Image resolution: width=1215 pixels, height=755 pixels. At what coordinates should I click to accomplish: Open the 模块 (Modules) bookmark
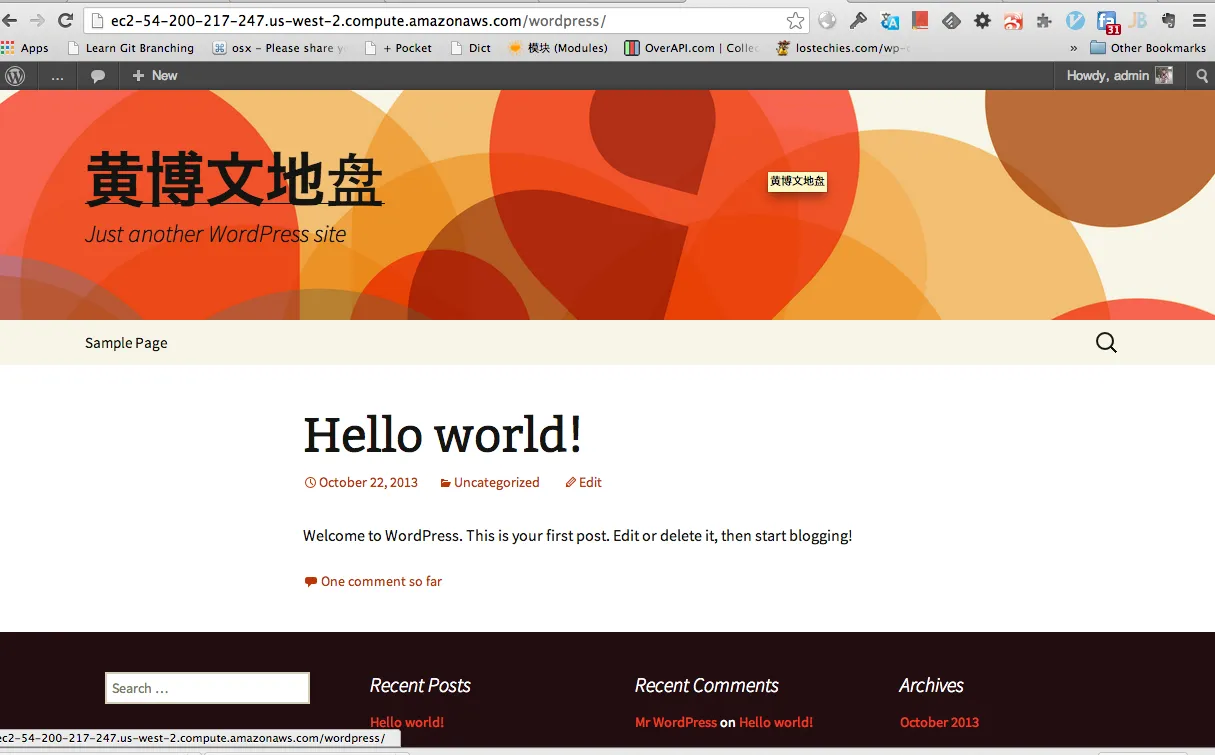click(x=558, y=47)
